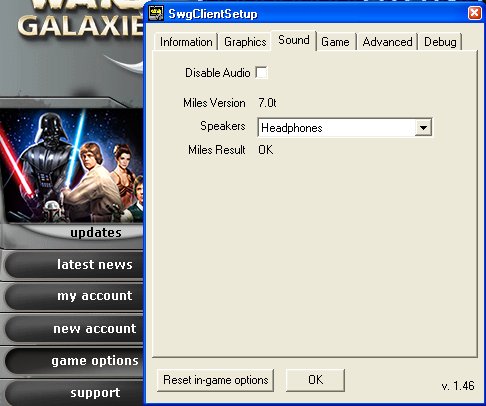Close the SwgClientSetup window
The image size is (486, 406).
click(x=475, y=13)
